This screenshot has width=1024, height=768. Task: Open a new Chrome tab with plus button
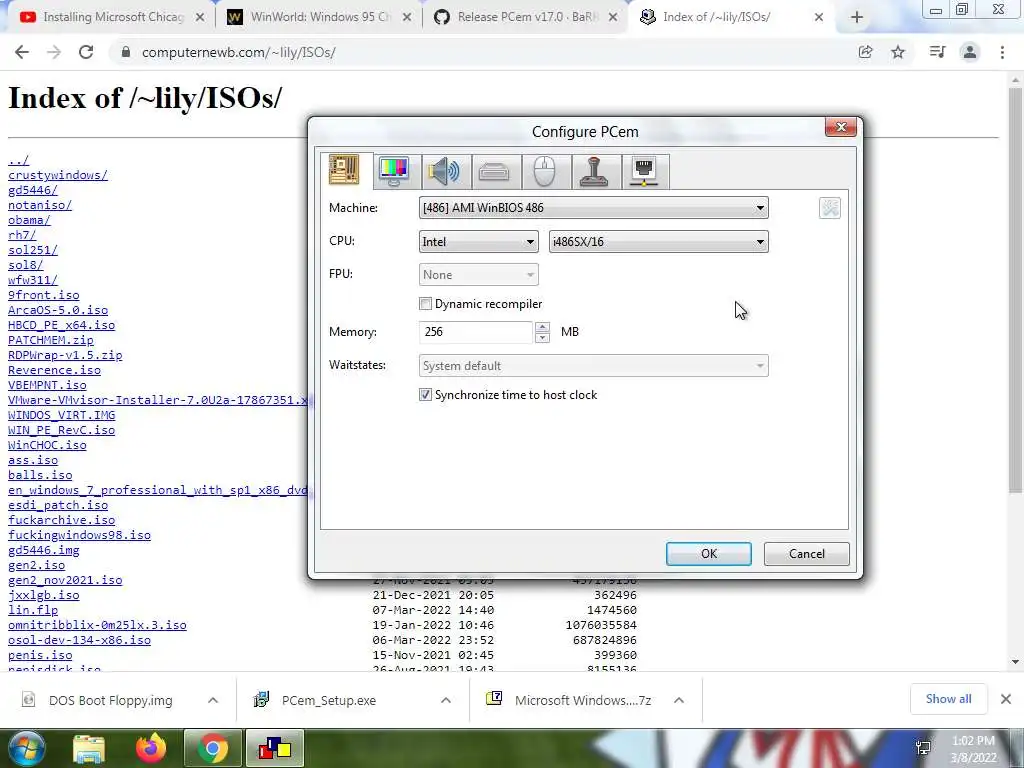[x=857, y=18]
